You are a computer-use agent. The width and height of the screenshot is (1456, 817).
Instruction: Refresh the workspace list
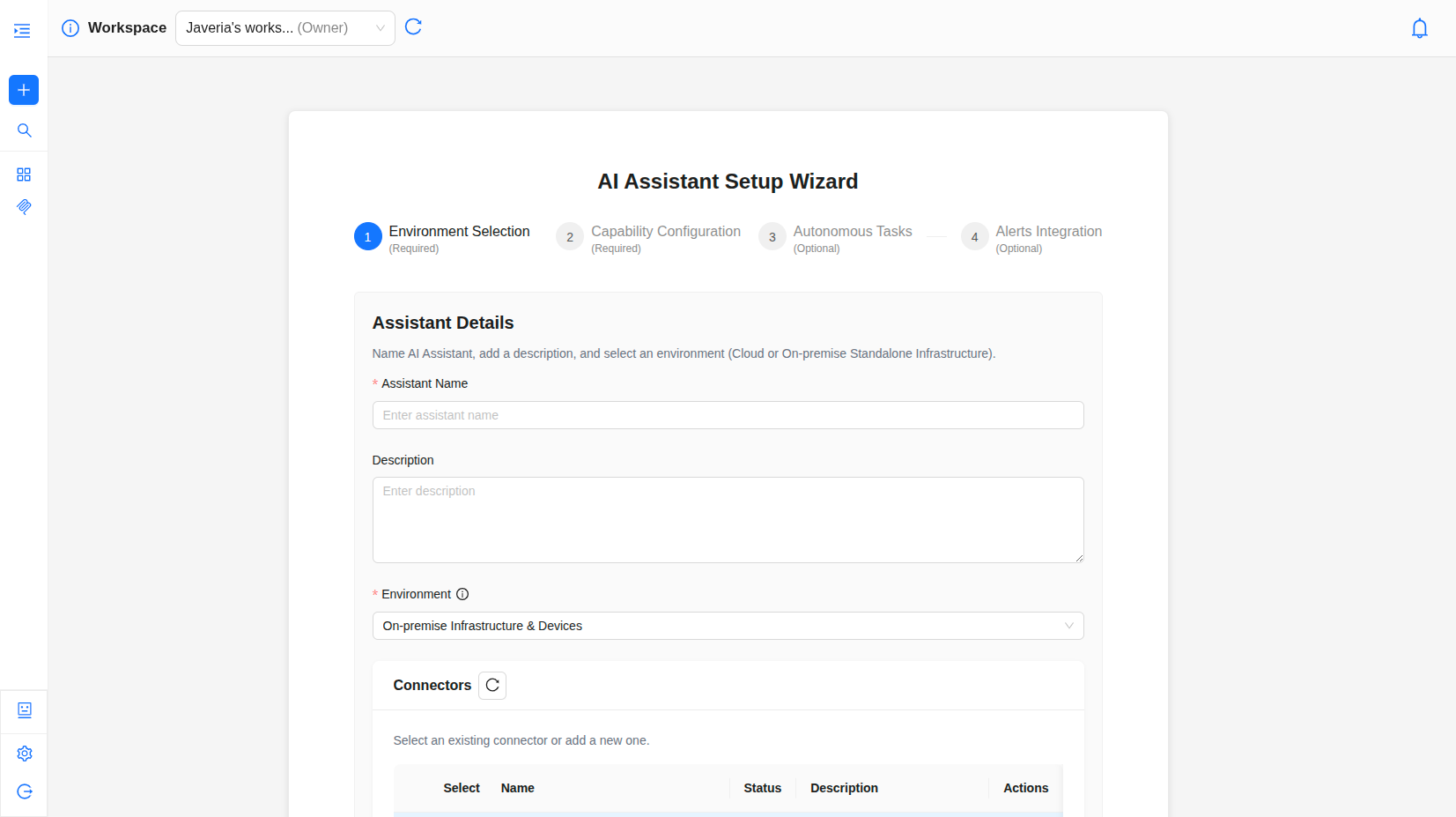coord(413,27)
